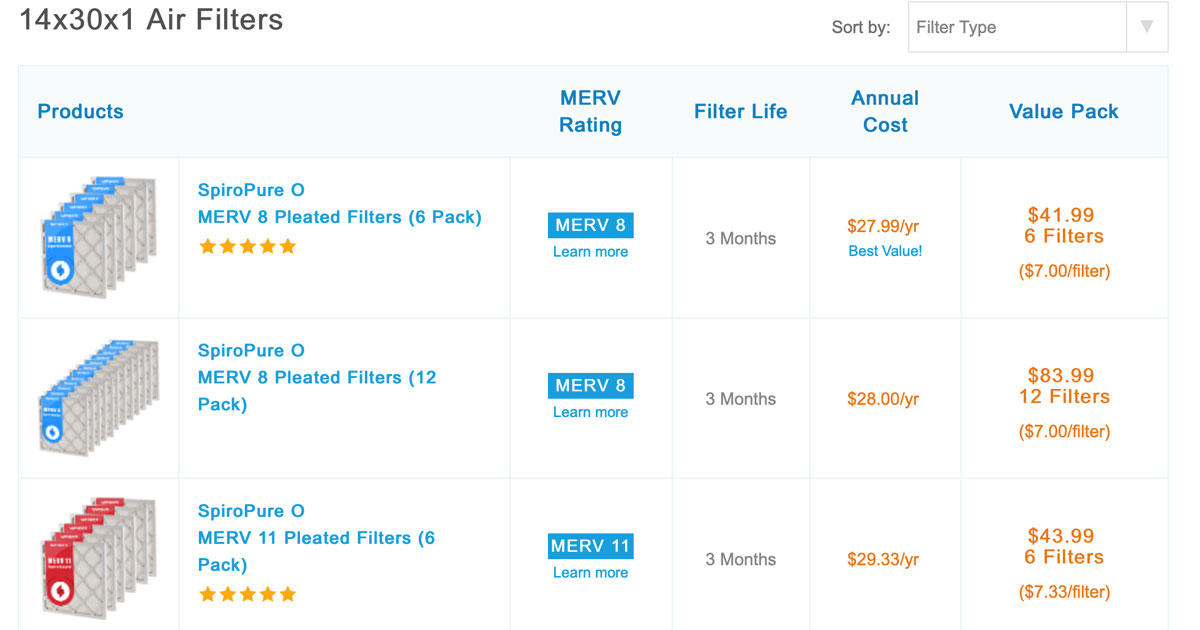Click MERV 8 6-pack product thumbnail
Screen dimensions: 1200x630
click(98, 237)
